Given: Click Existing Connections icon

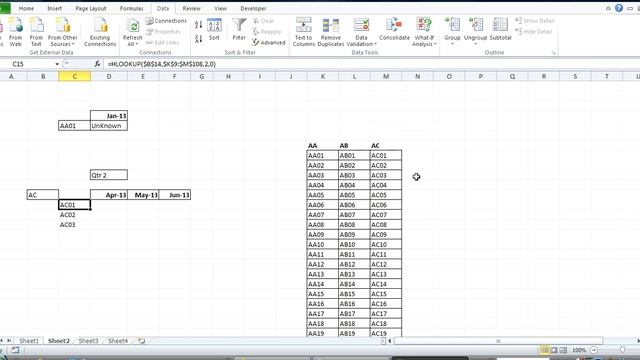Looking at the screenshot, I should tap(100, 32).
